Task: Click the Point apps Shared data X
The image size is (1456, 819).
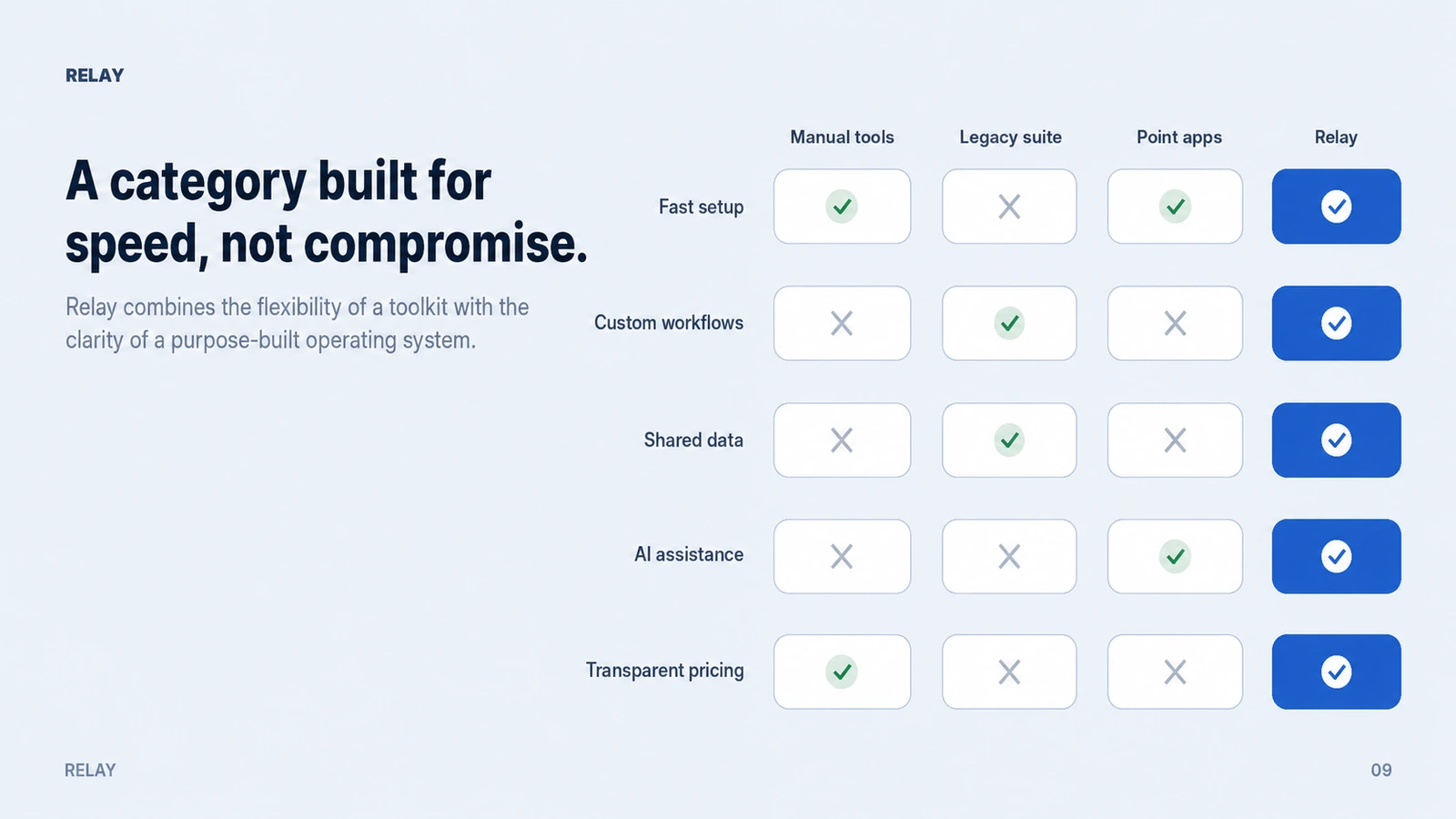Action: [x=1175, y=440]
